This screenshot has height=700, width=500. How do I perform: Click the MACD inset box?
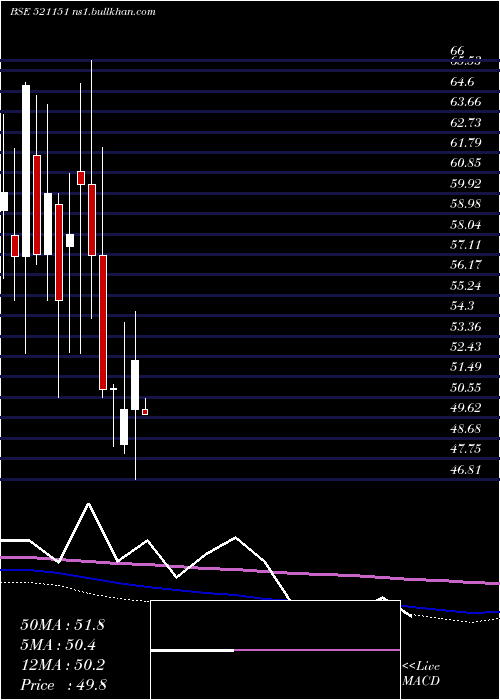coord(275,650)
